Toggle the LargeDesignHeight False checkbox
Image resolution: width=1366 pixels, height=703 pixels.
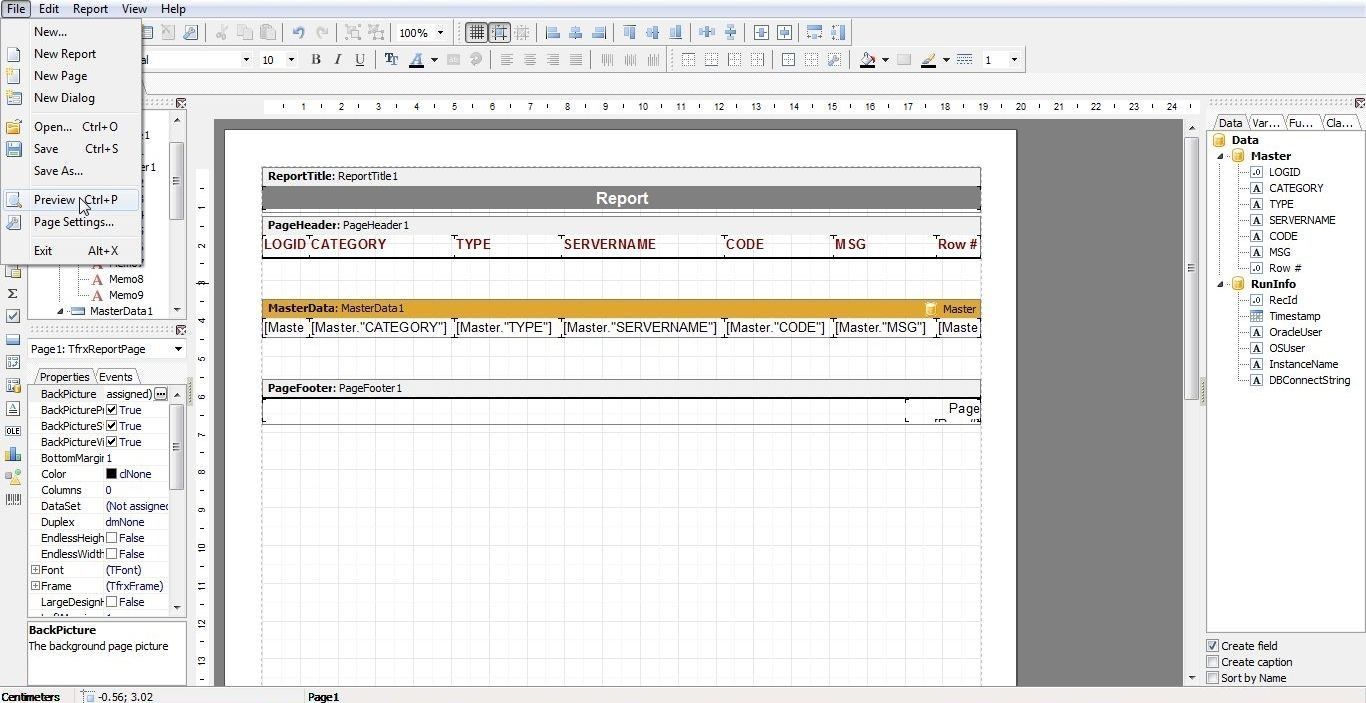click(112, 602)
